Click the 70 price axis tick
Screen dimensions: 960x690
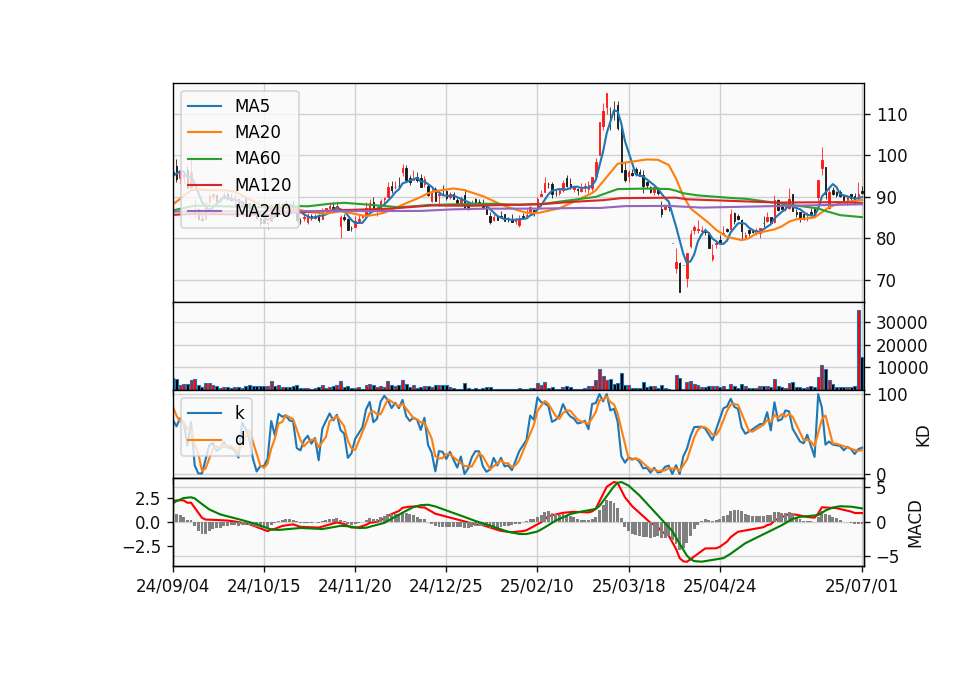[887, 281]
